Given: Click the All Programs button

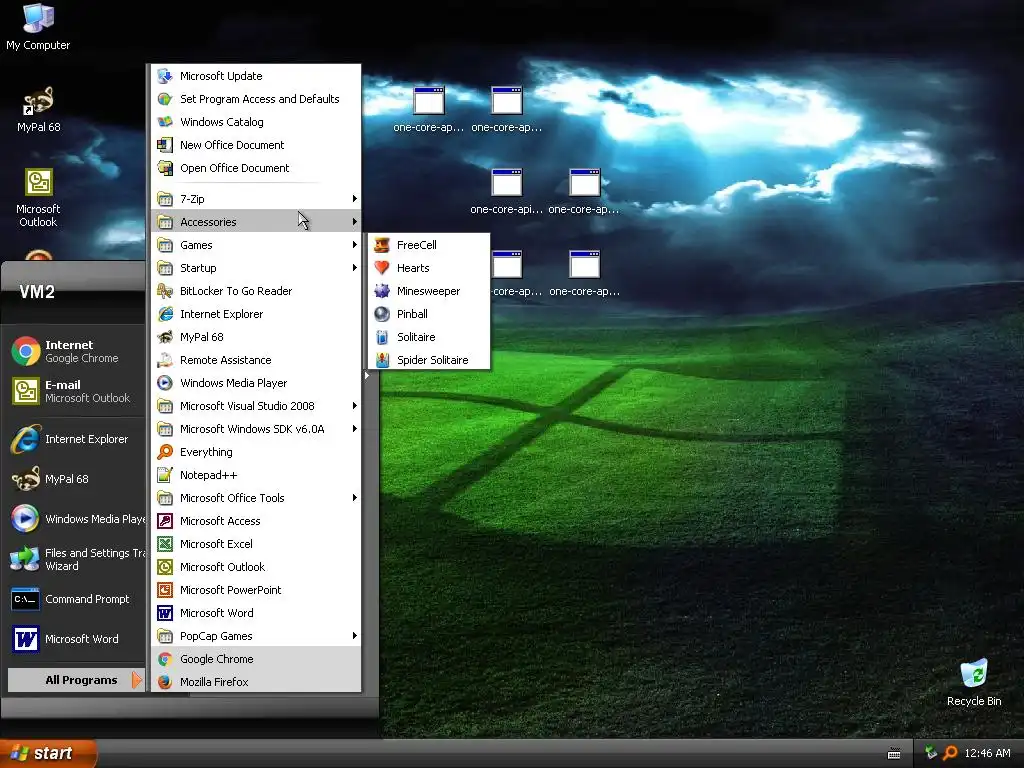Looking at the screenshot, I should click(76, 680).
